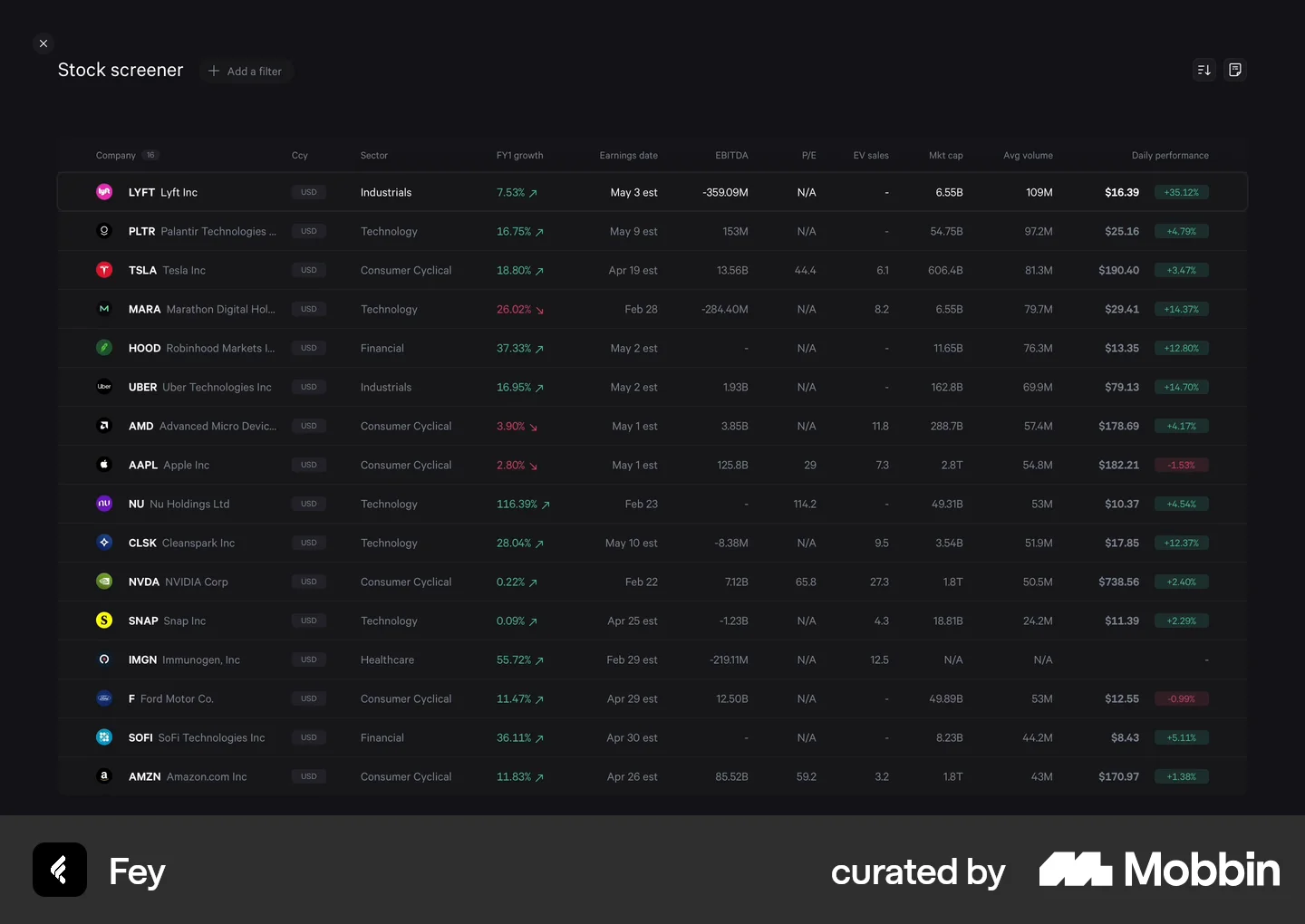The height and width of the screenshot is (924, 1305).
Task: Click the Healthcare sector cell for Immunogen
Action: pos(387,659)
